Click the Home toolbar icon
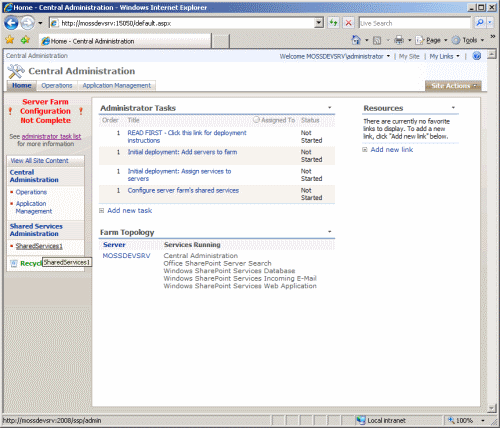Image resolution: width=500 pixels, height=428 pixels. 356,40
